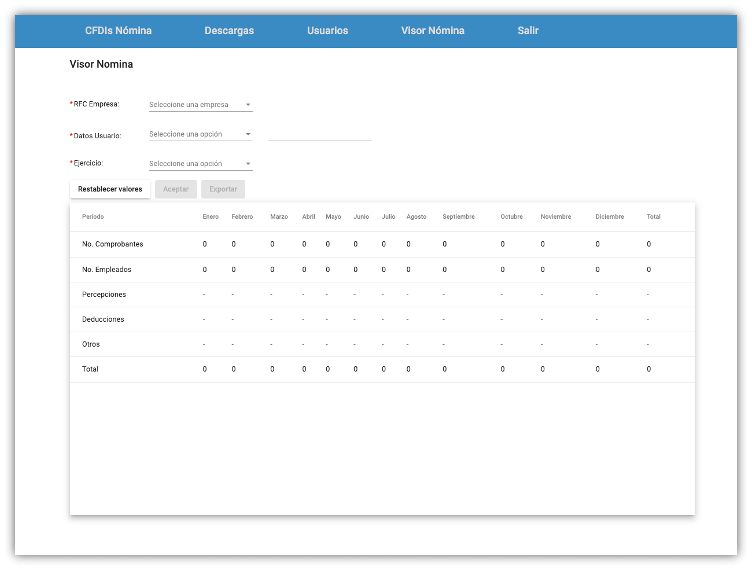
Task: Click the Restablecer valores button
Action: (x=110, y=189)
